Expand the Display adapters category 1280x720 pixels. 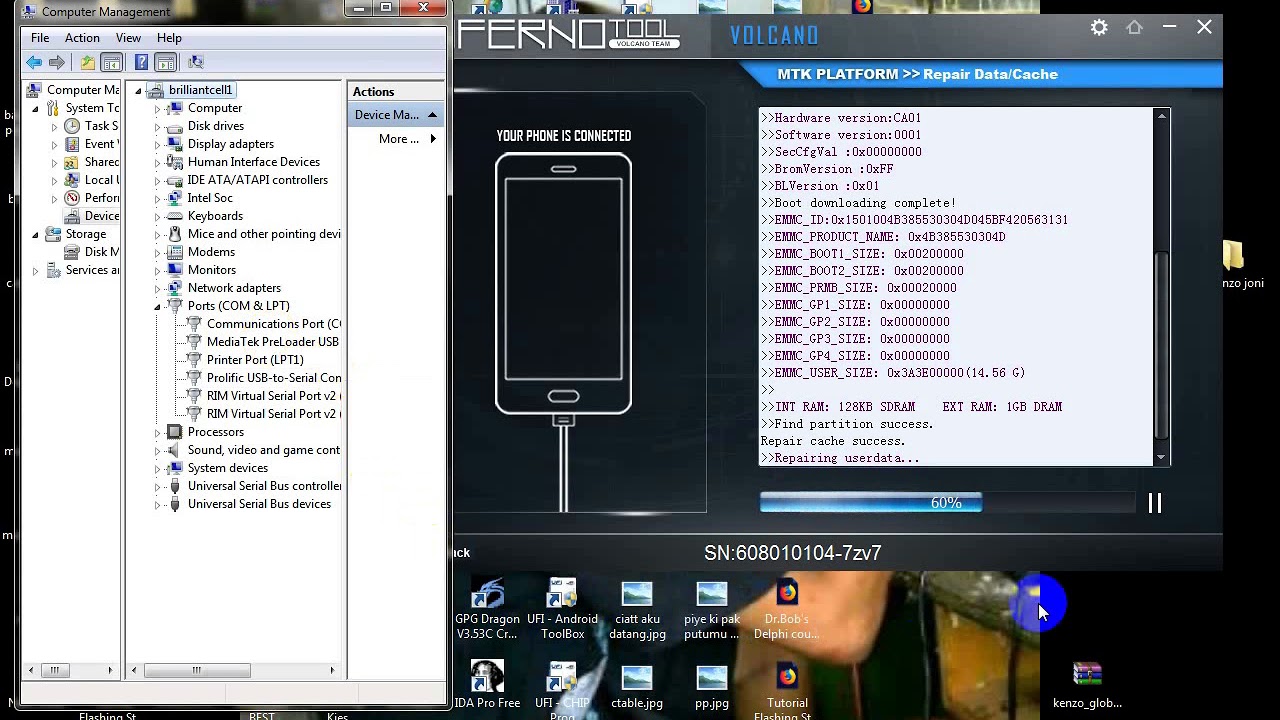tap(157, 144)
